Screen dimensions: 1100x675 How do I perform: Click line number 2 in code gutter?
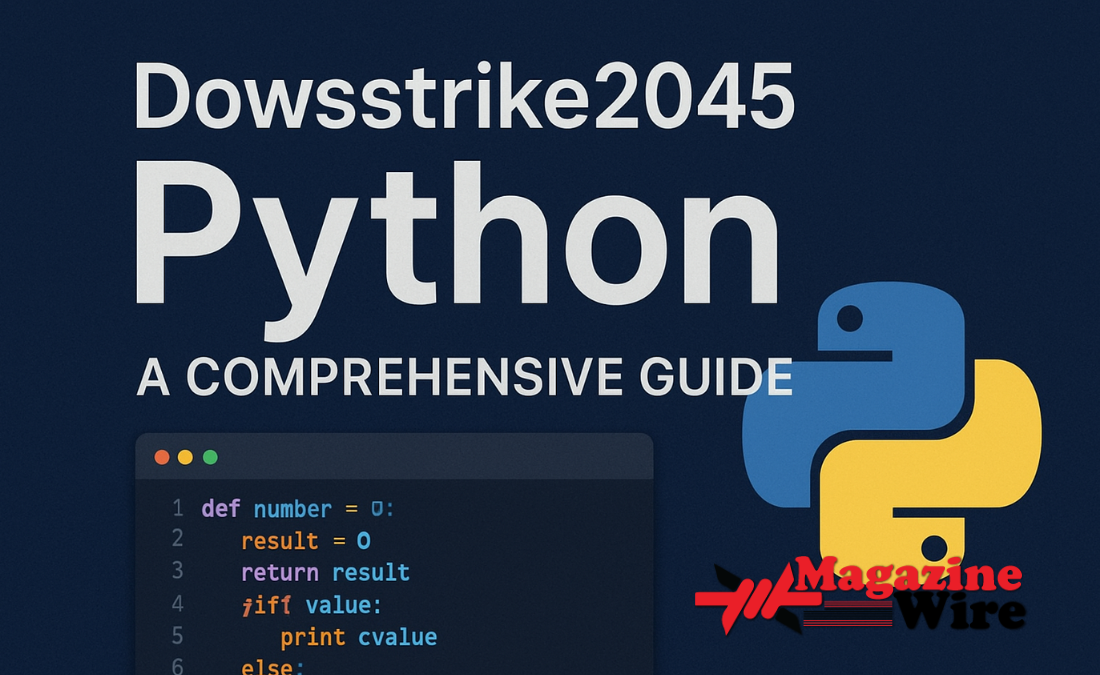tap(177, 538)
